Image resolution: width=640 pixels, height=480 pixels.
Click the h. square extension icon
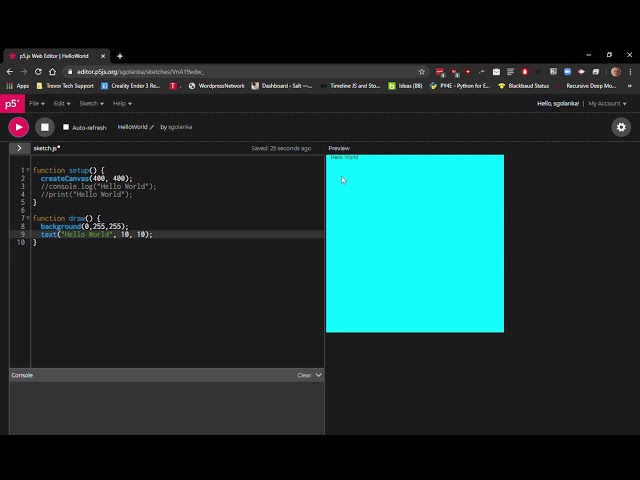coord(553,72)
